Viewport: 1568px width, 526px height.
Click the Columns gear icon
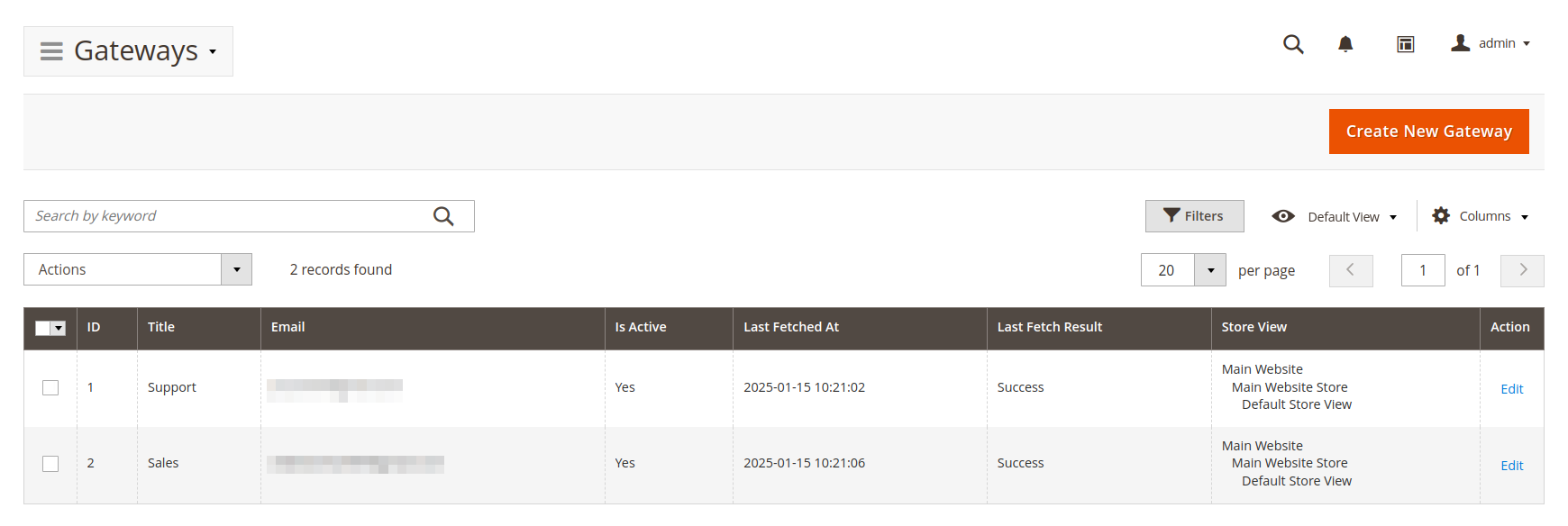(x=1441, y=216)
